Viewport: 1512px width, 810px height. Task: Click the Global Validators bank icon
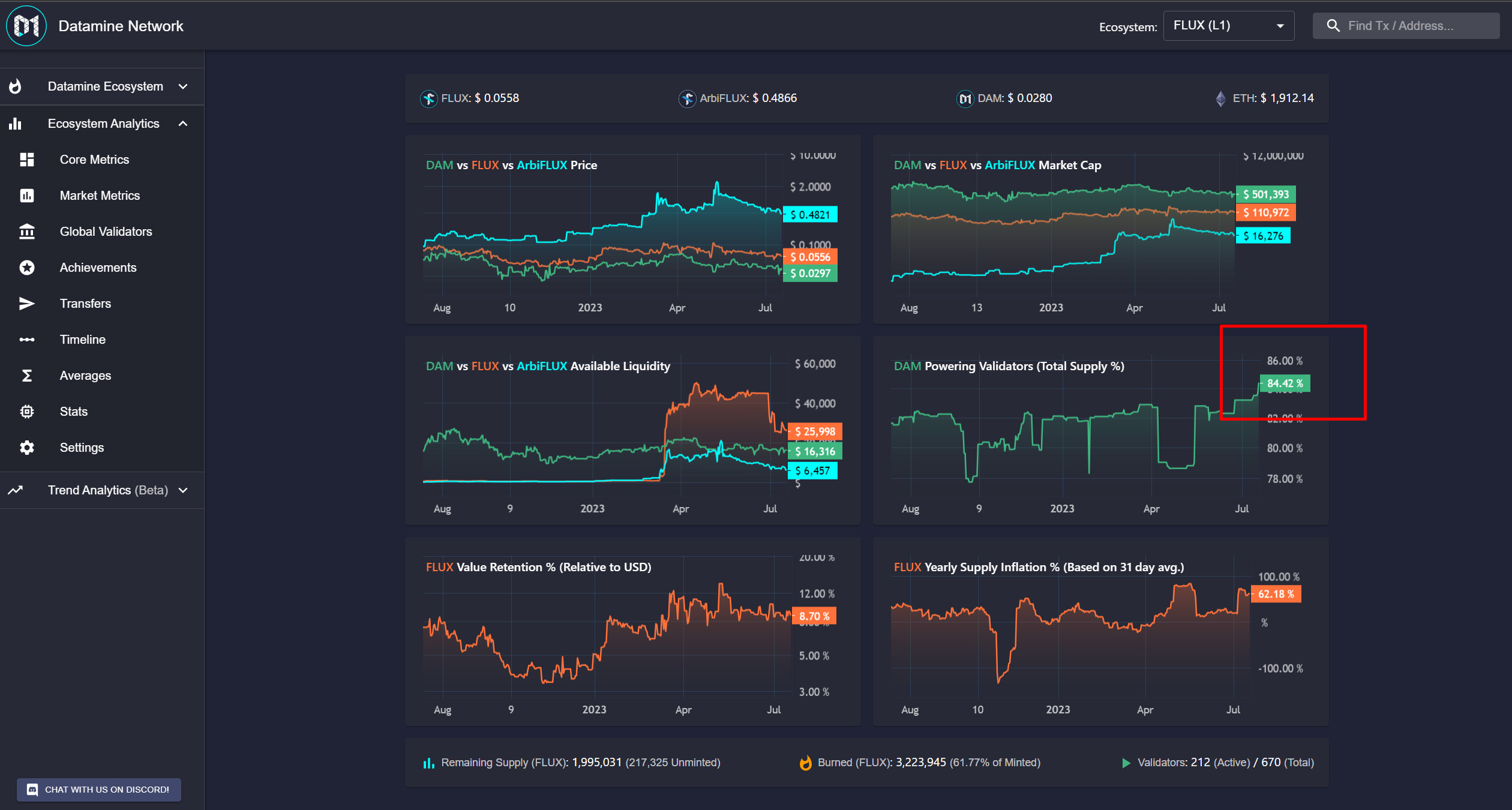(27, 232)
